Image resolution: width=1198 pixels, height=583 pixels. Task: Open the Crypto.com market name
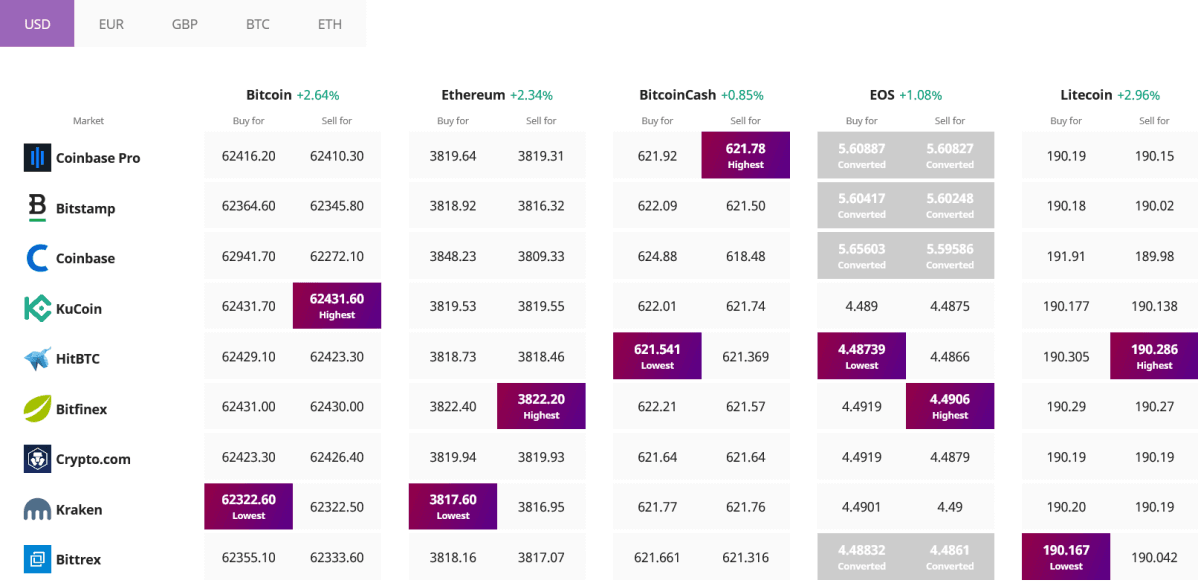[93, 459]
